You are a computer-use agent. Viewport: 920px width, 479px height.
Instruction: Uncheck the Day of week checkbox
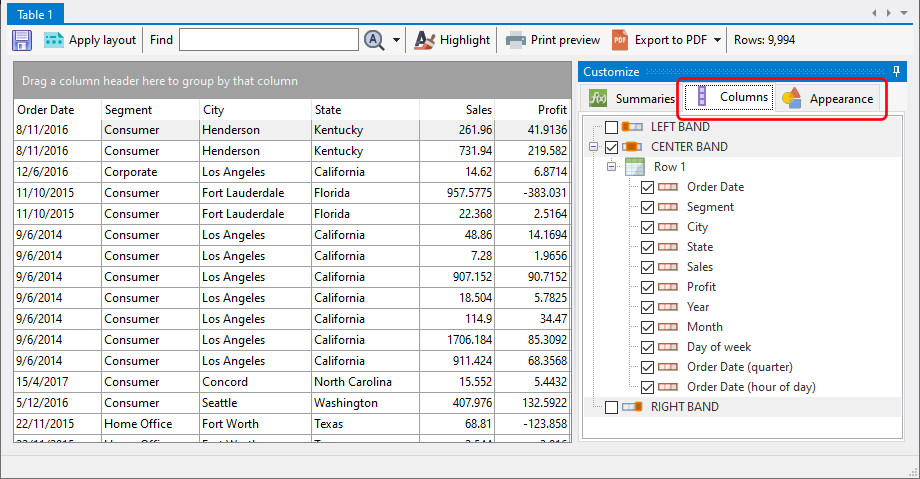pos(647,347)
